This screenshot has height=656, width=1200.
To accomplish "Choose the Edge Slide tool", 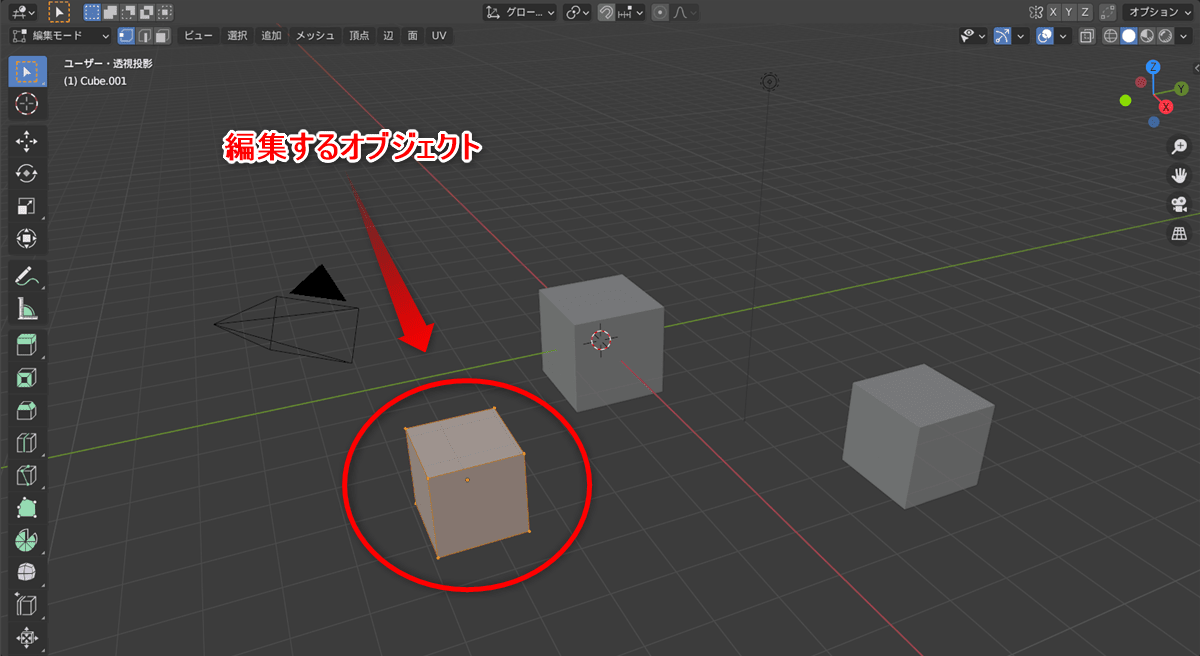I will (x=27, y=605).
